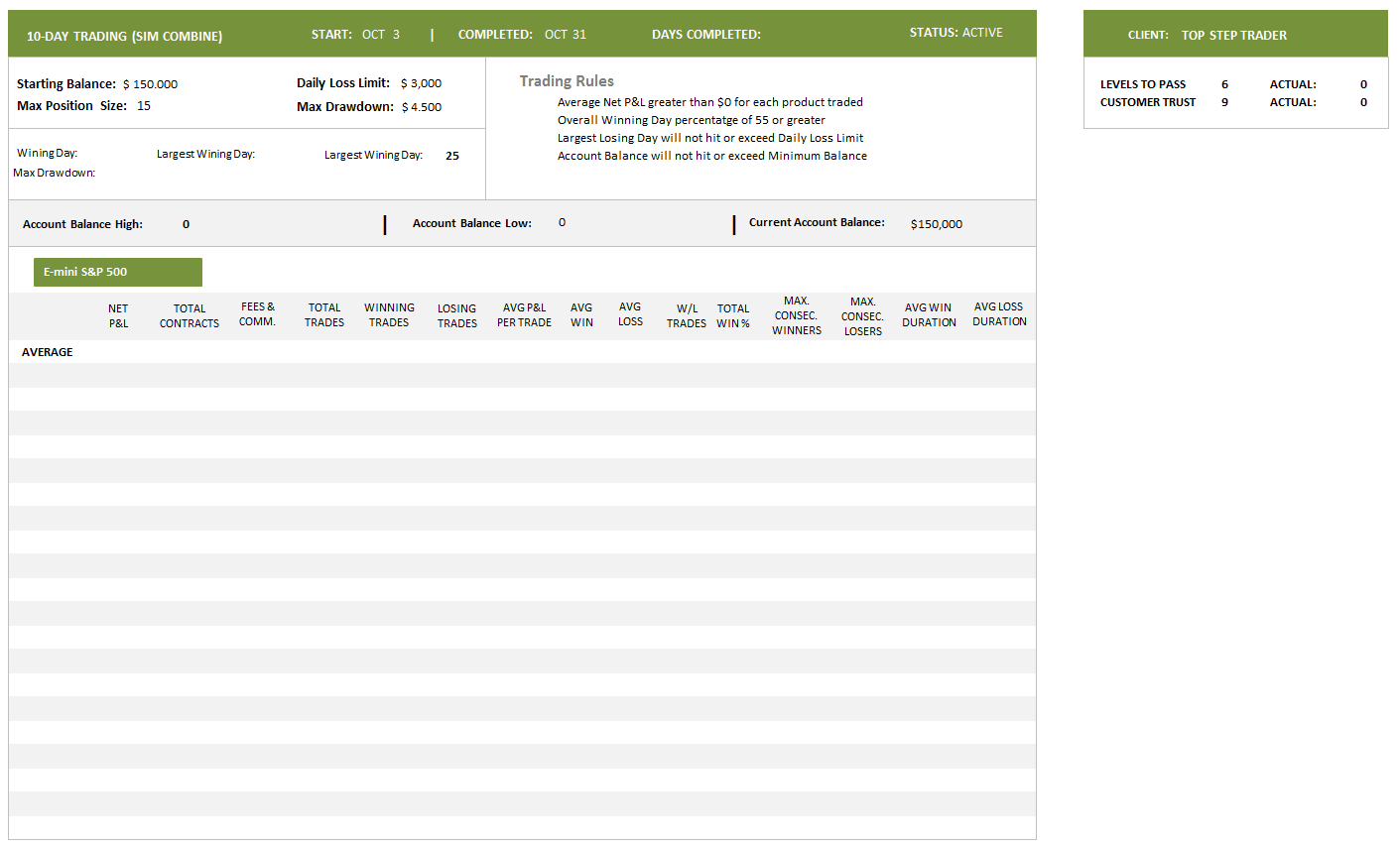Click the 'LOSING TRADES' column header
The width and height of the screenshot is (1400, 850).
[x=457, y=315]
